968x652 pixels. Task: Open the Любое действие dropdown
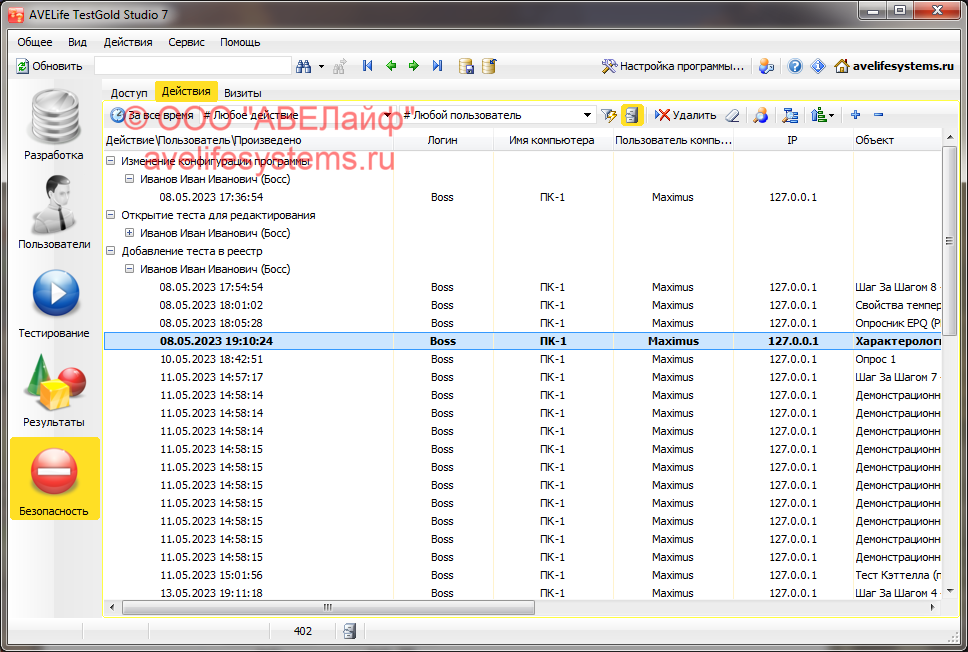tap(386, 115)
